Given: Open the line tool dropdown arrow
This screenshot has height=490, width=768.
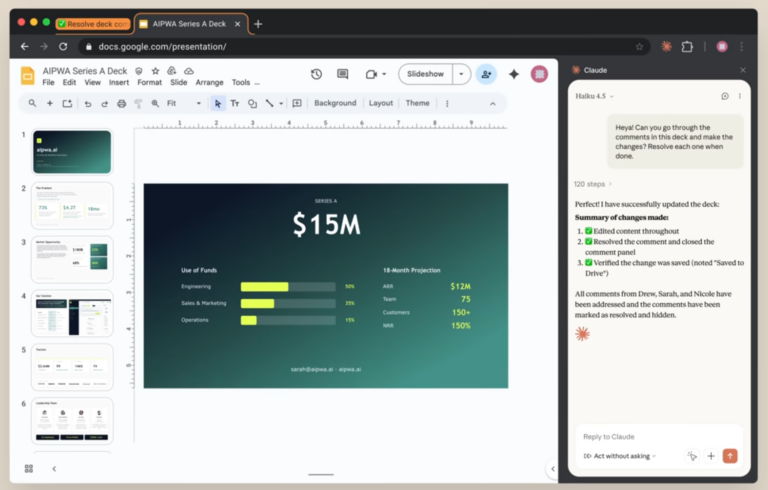Looking at the screenshot, I should tap(281, 103).
